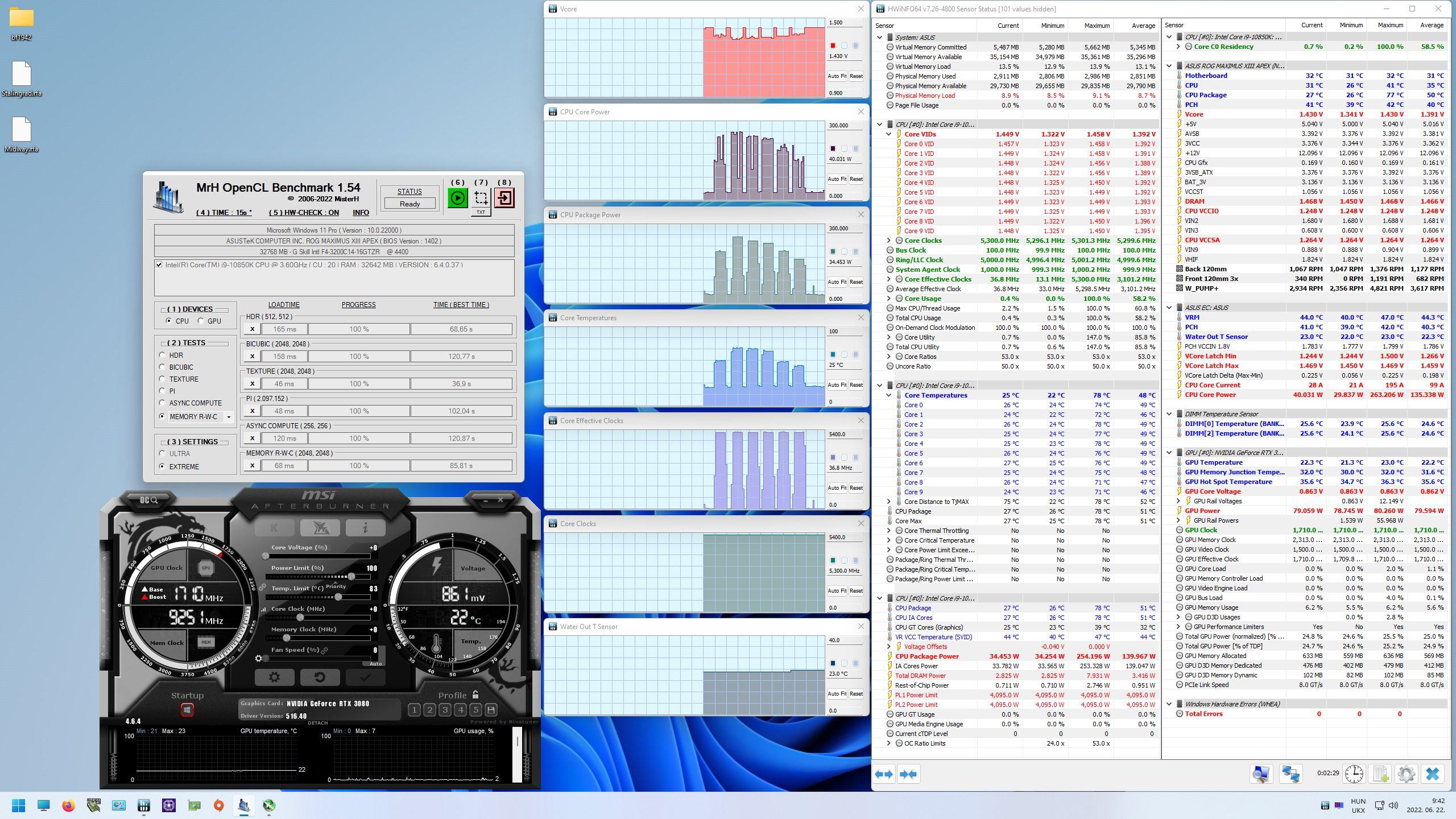Expand Core C0 Residency node
The image size is (1456, 819).
[1178, 47]
